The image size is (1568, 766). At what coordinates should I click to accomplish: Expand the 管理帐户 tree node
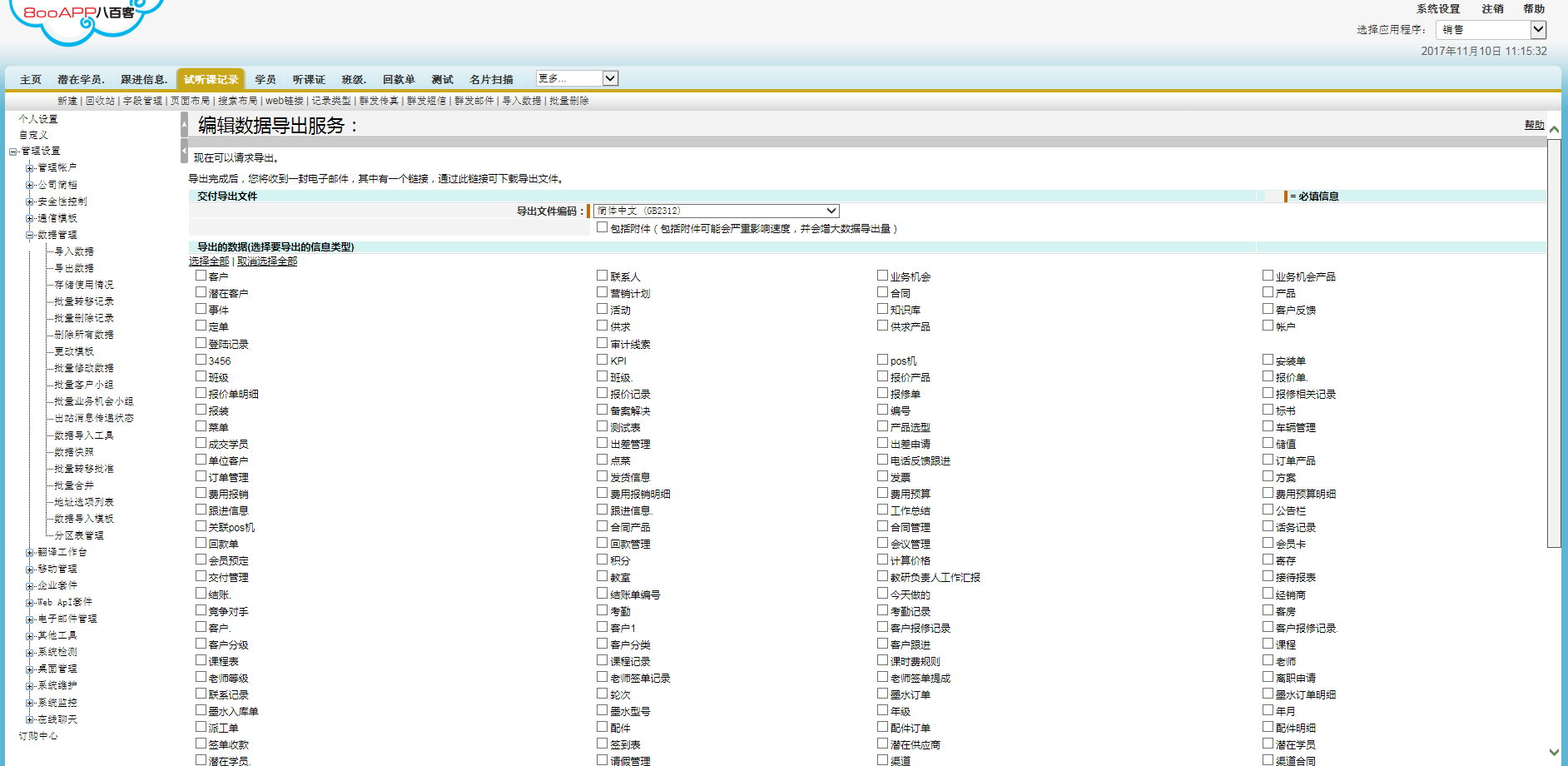coord(30,168)
